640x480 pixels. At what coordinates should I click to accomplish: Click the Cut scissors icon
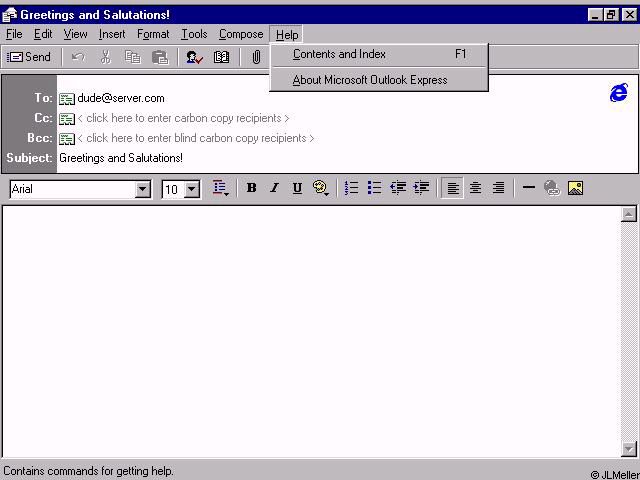[106, 57]
